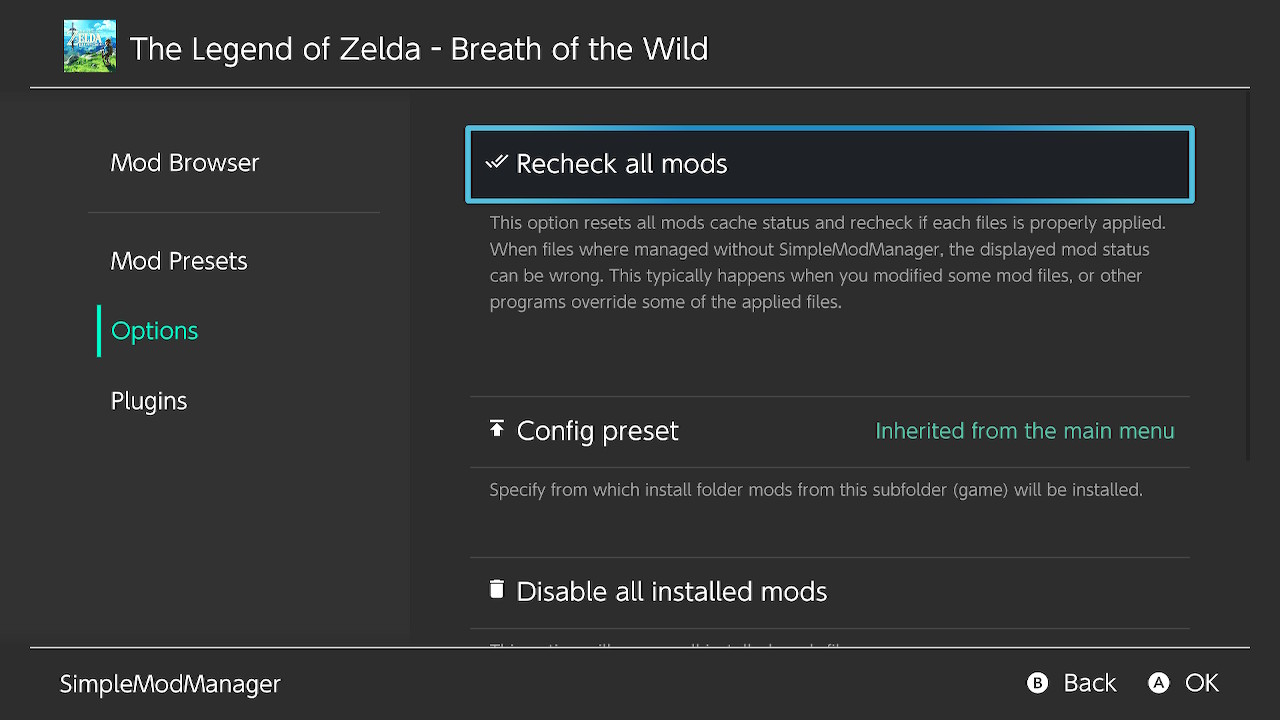Change the 'Inherited from the main menu' value
The image size is (1280, 720).
1024,431
